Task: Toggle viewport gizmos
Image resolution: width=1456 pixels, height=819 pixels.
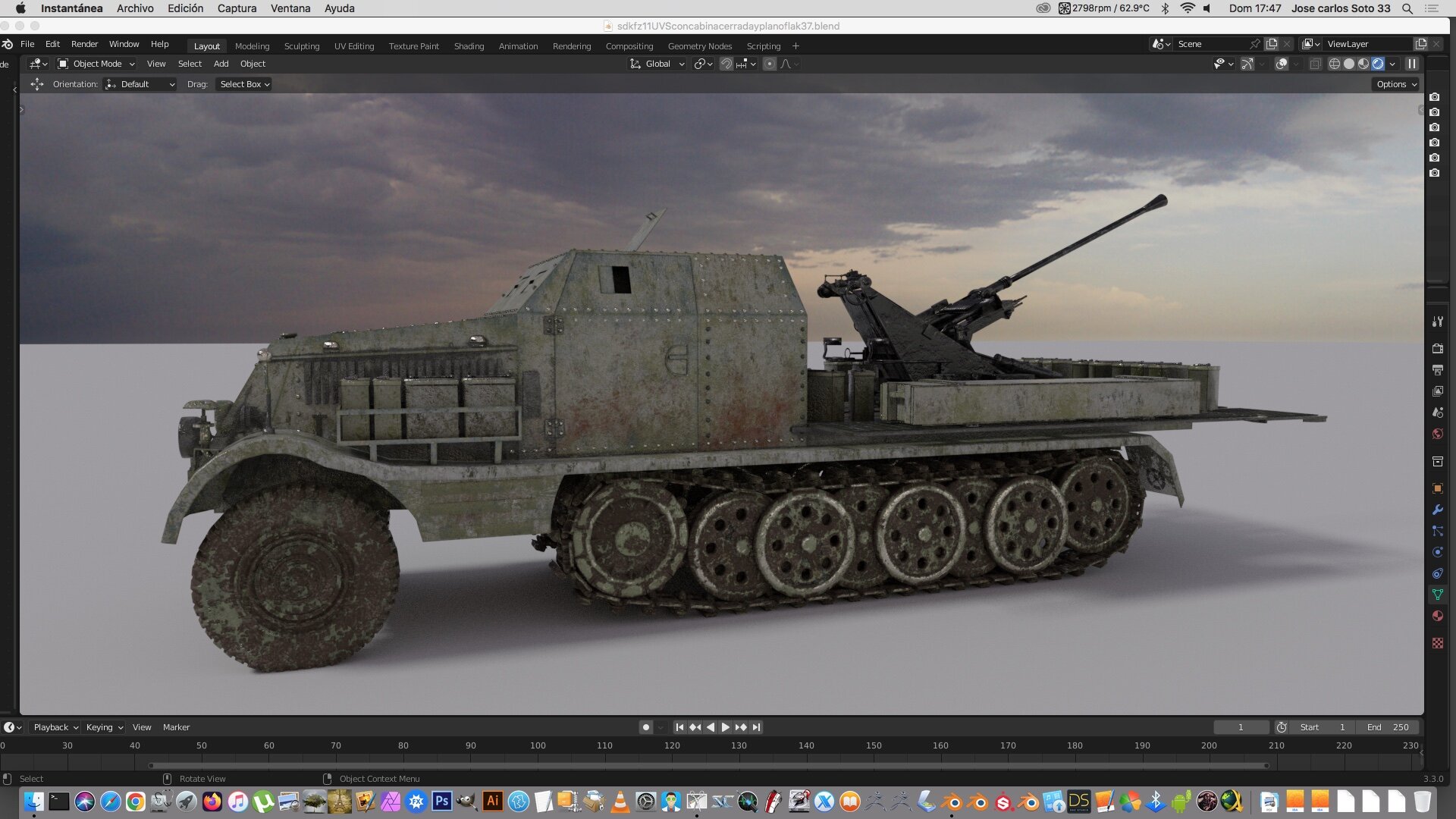Action: click(1247, 64)
